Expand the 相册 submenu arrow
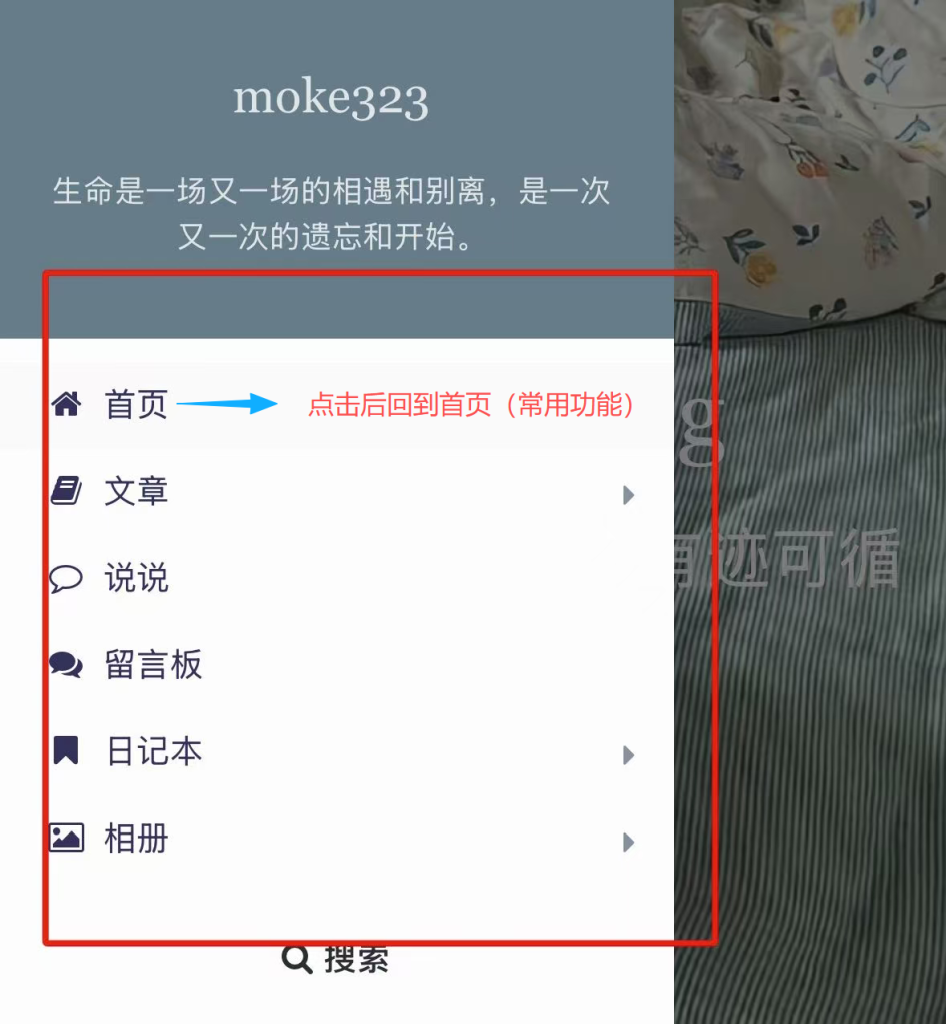Viewport: 946px width, 1024px height. click(x=628, y=842)
